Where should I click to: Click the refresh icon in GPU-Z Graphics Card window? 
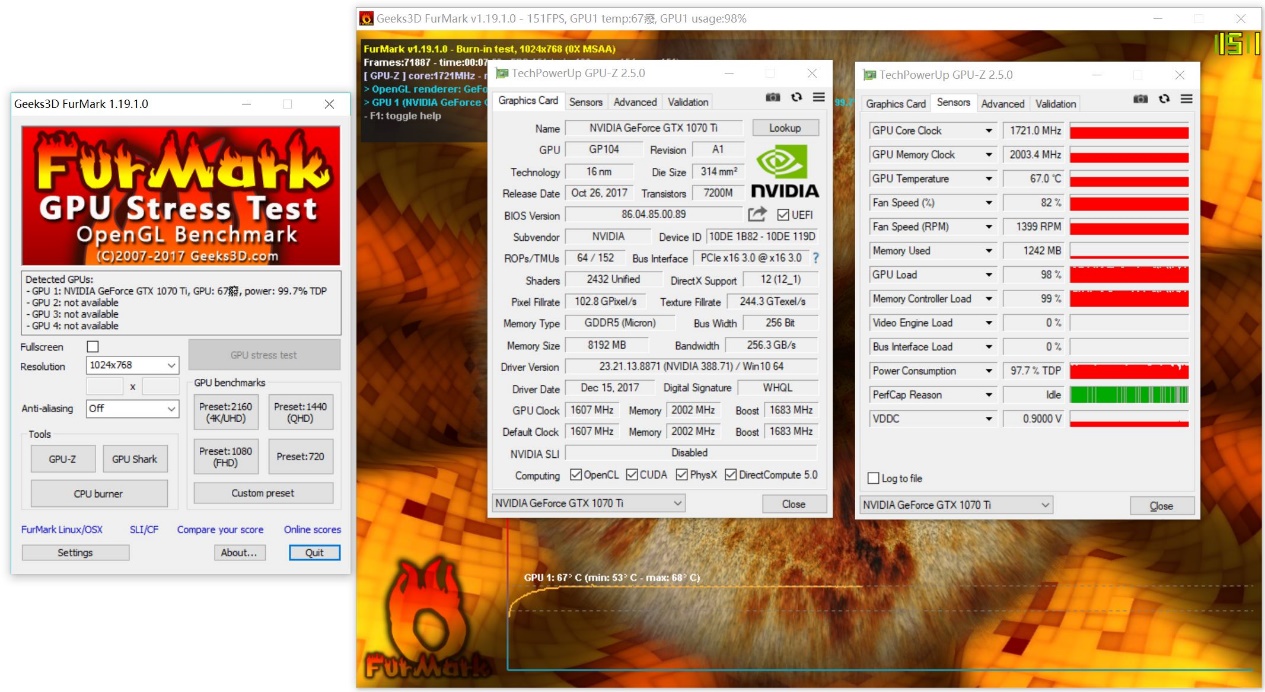pyautogui.click(x=796, y=97)
